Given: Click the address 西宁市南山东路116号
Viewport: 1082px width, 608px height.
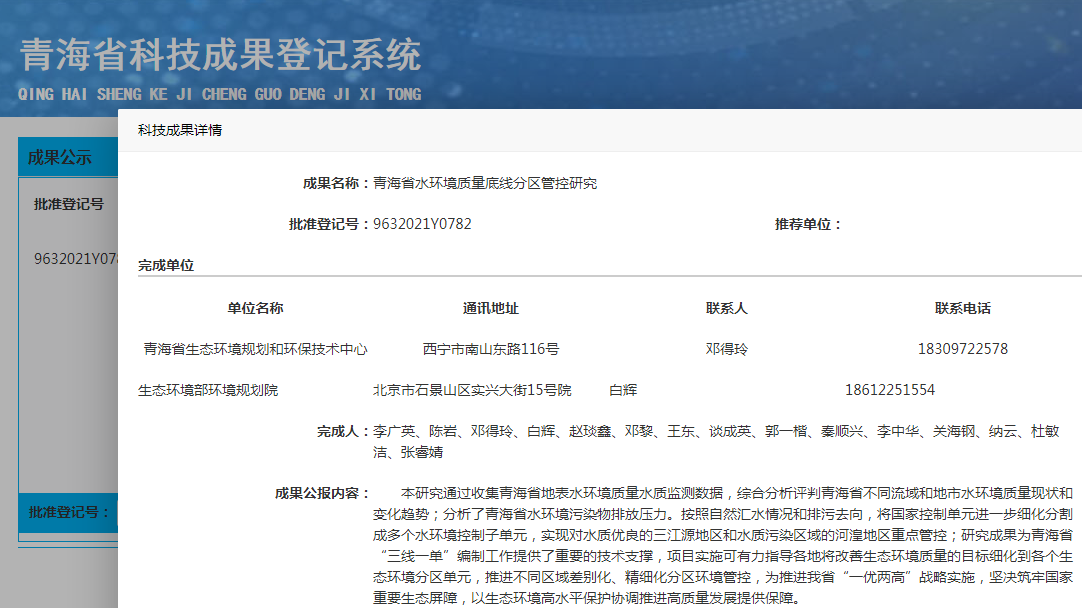Looking at the screenshot, I should click(x=490, y=349).
